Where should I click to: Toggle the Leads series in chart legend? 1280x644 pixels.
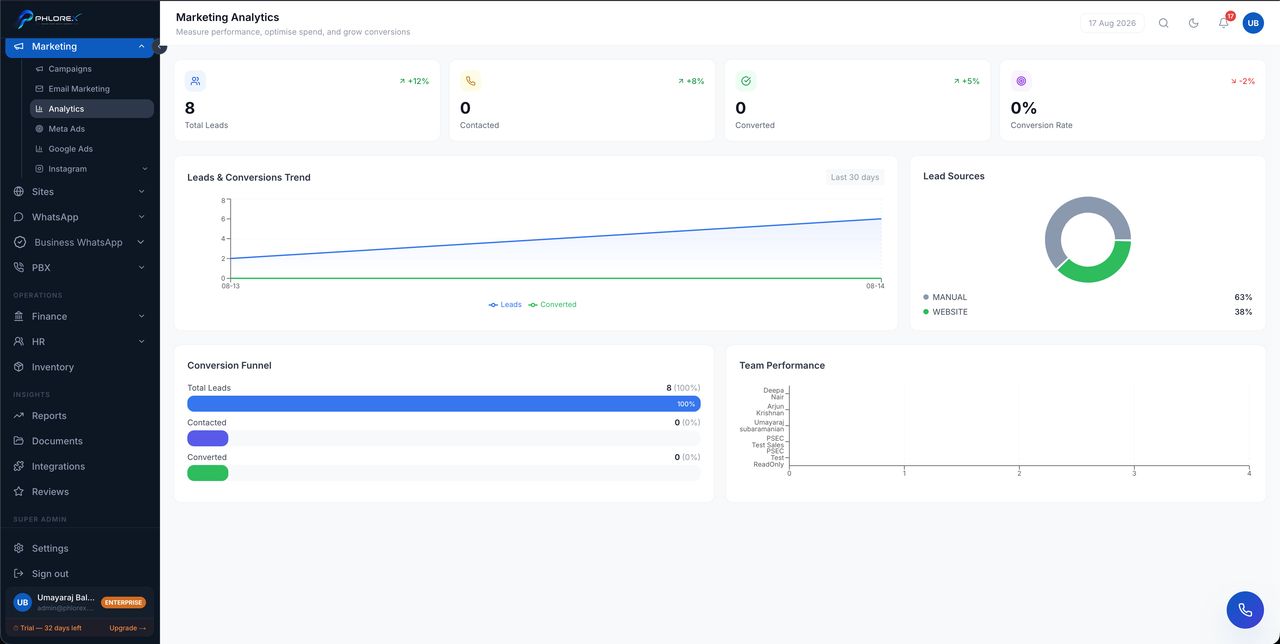(505, 304)
